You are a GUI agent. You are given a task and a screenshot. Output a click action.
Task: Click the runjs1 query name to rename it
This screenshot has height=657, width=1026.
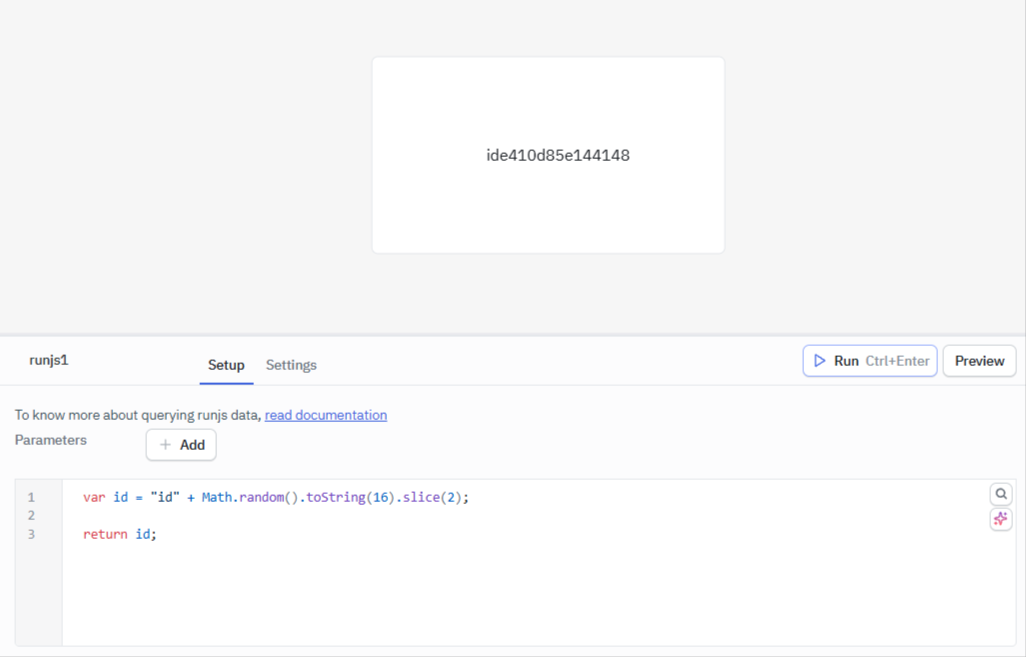(x=48, y=361)
